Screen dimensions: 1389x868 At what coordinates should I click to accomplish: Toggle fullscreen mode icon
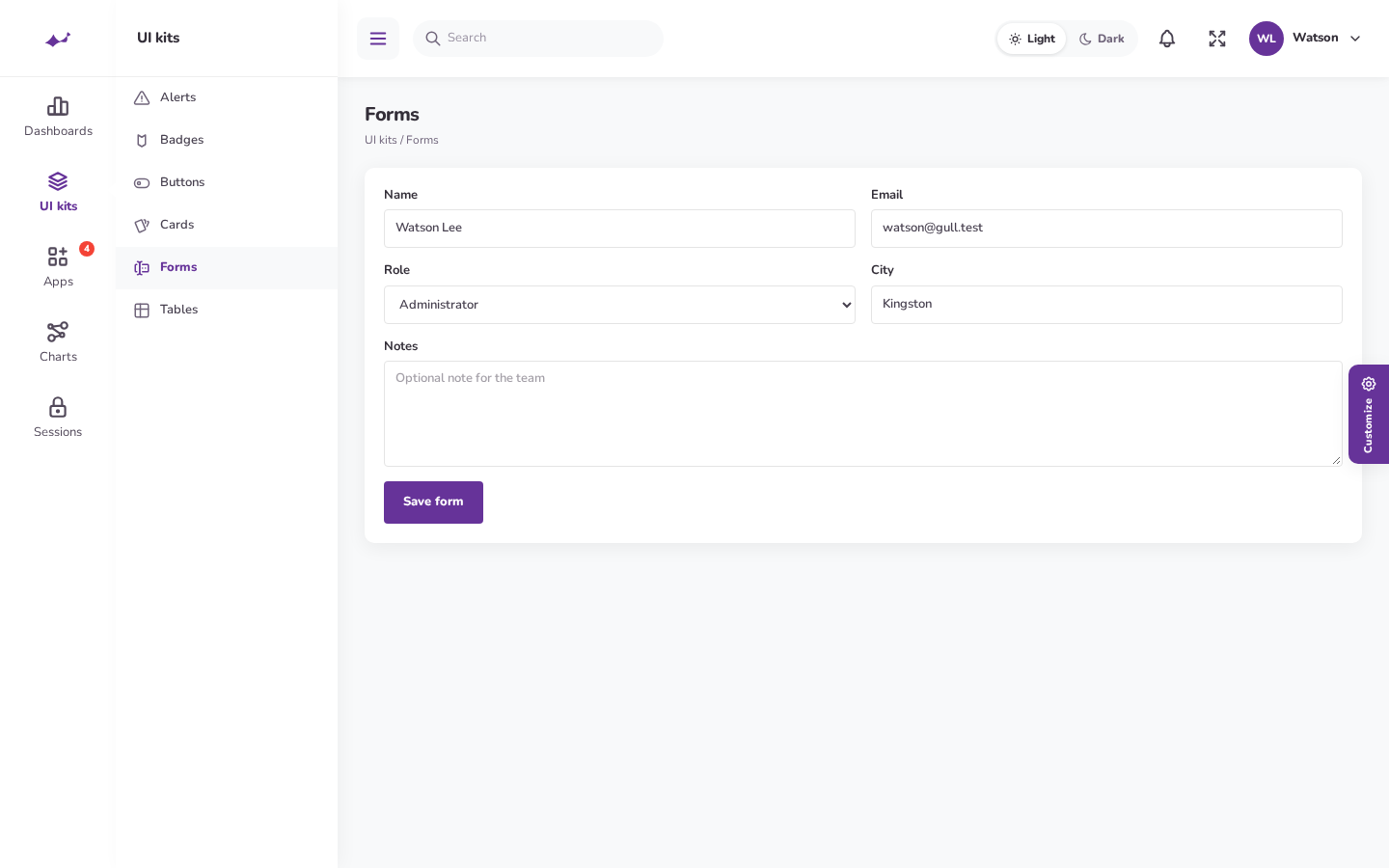coord(1217,39)
